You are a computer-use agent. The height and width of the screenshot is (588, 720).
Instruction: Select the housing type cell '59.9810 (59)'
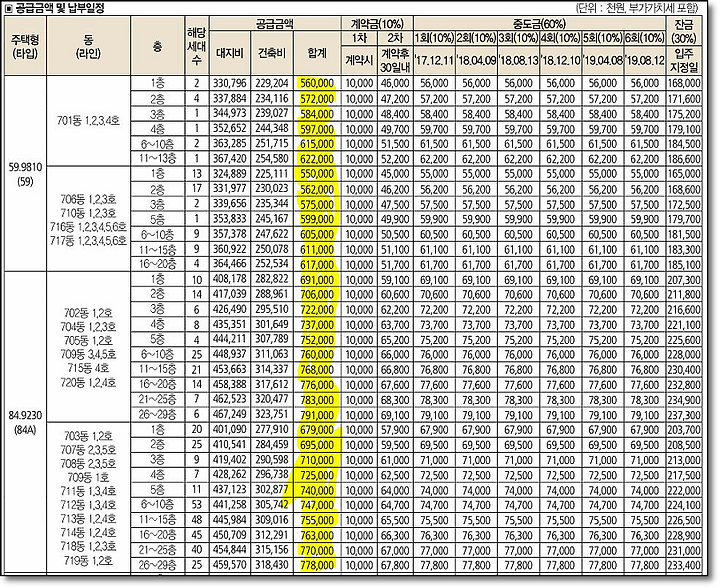(25, 174)
